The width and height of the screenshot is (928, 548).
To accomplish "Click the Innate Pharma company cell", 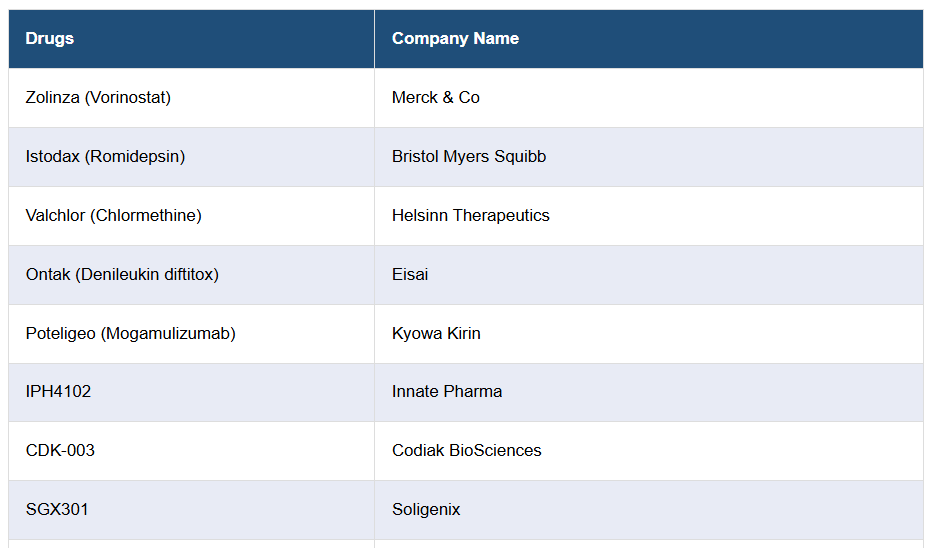I will (x=447, y=392).
